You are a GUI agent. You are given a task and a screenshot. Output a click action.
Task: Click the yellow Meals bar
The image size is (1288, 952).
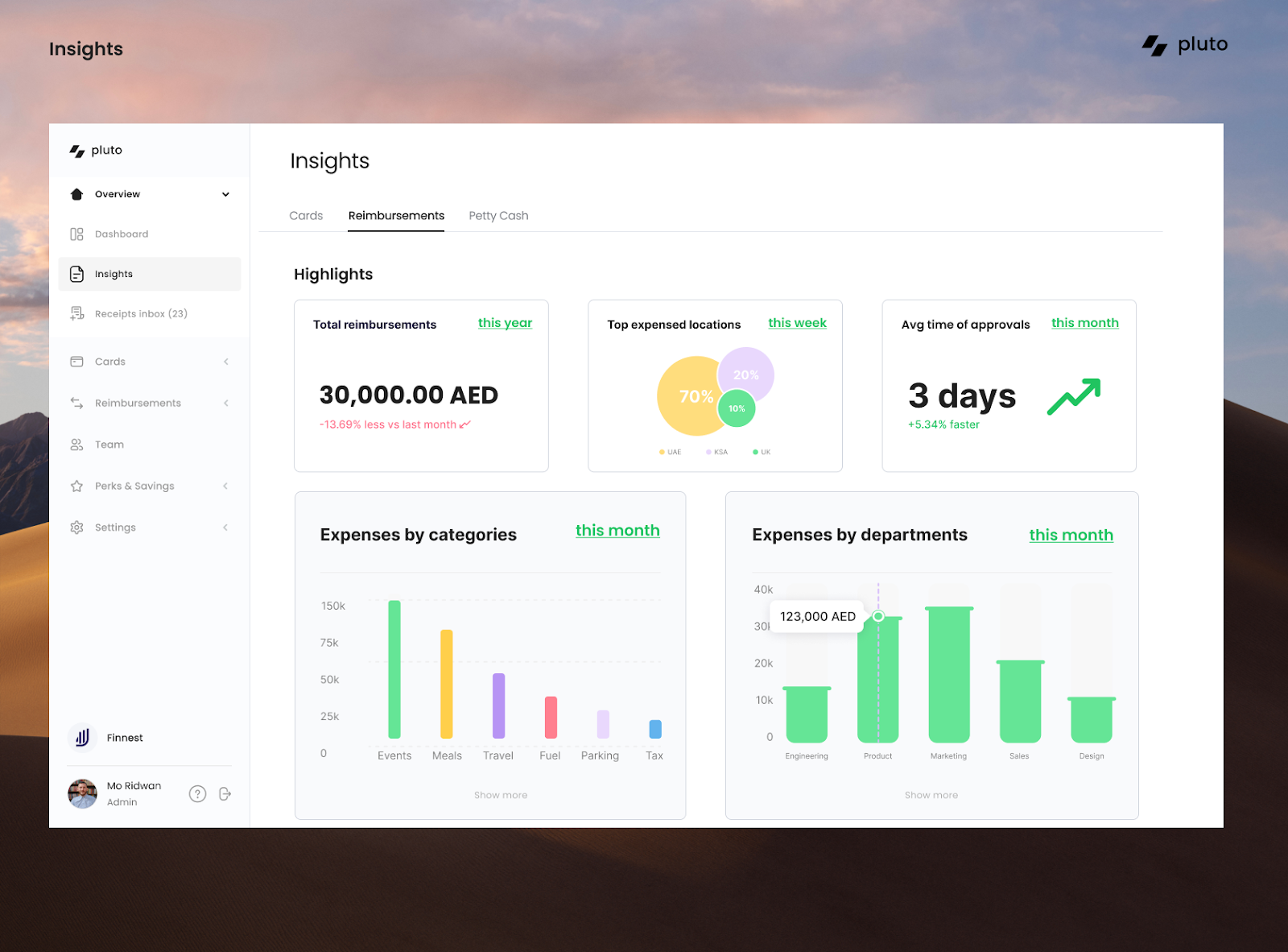click(447, 684)
